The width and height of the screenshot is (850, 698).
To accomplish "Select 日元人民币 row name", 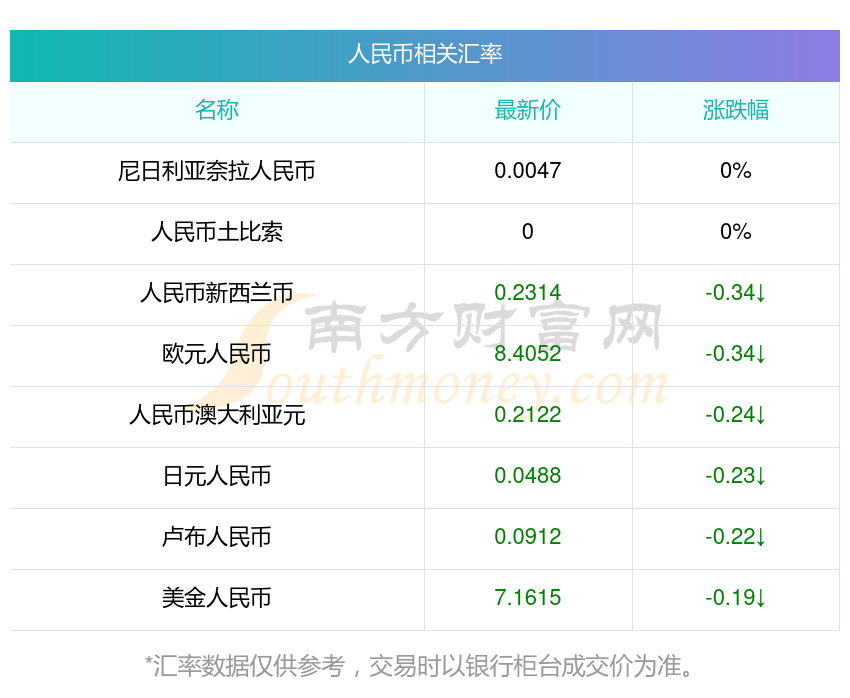I will pyautogui.click(x=217, y=476).
